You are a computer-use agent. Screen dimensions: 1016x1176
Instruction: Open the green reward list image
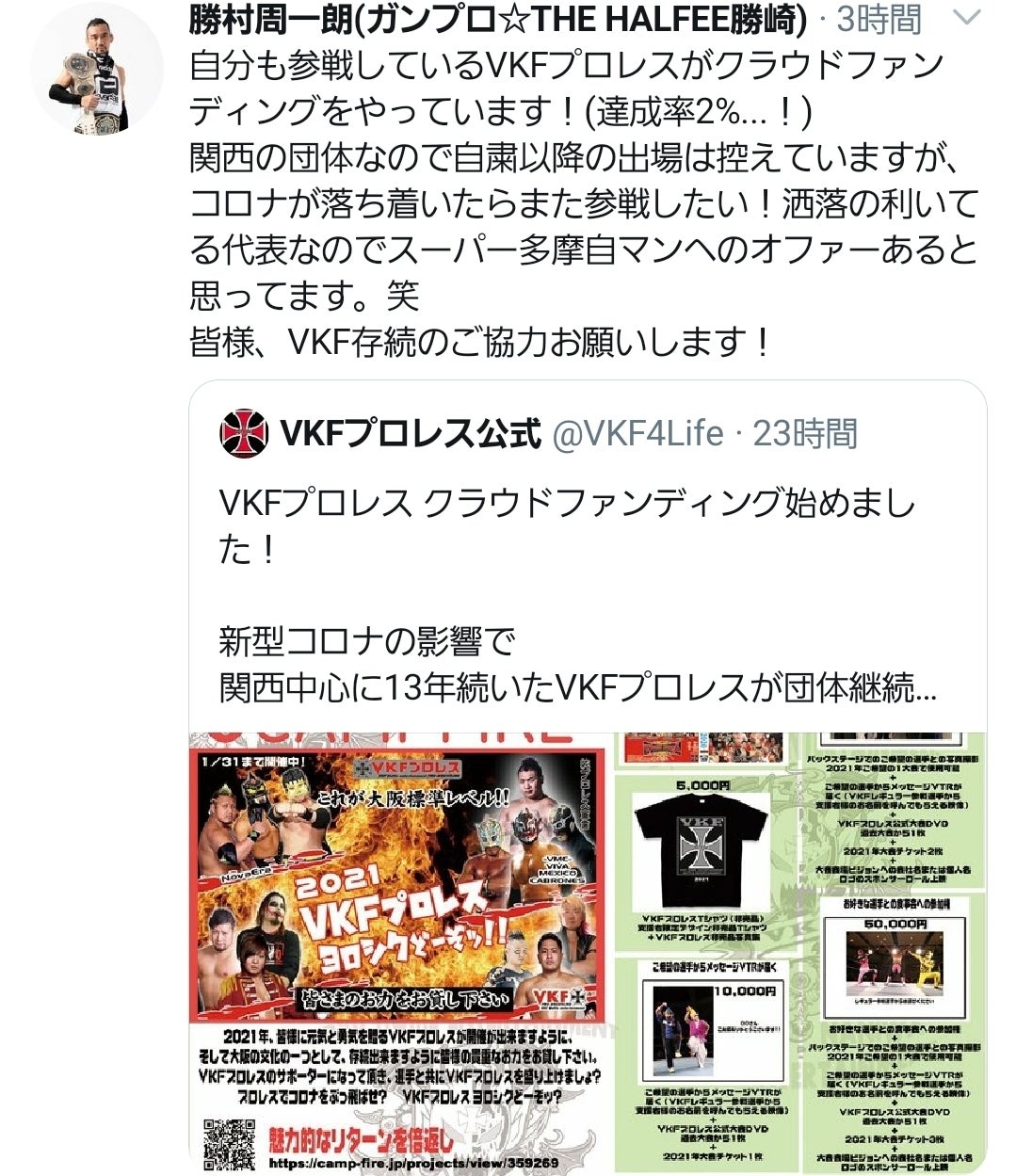pos(799,953)
